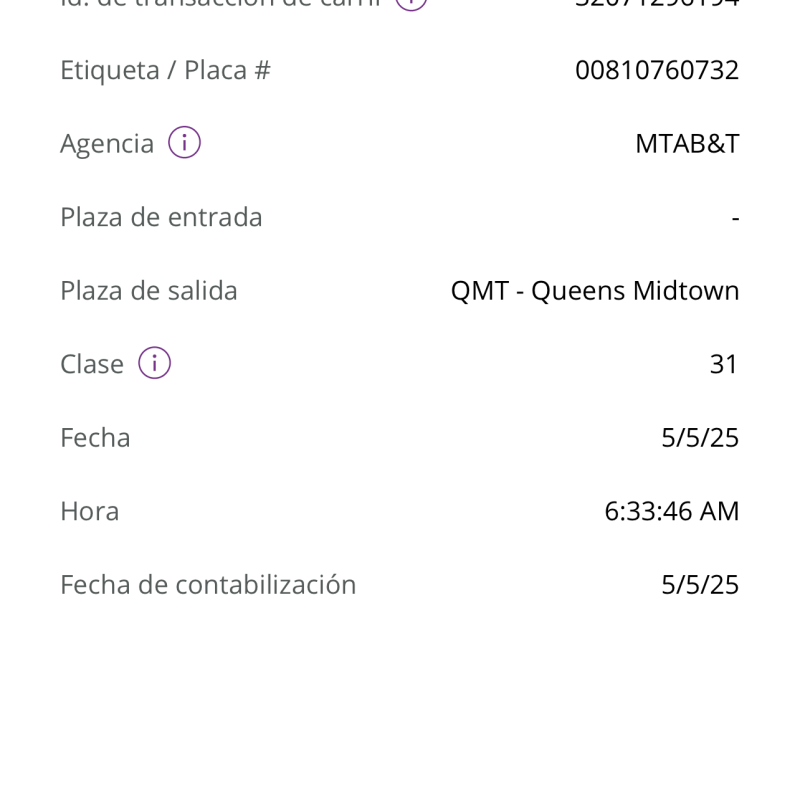The image size is (800, 800).
Task: Click the dash value for Plaza de entrada
Action: point(735,218)
